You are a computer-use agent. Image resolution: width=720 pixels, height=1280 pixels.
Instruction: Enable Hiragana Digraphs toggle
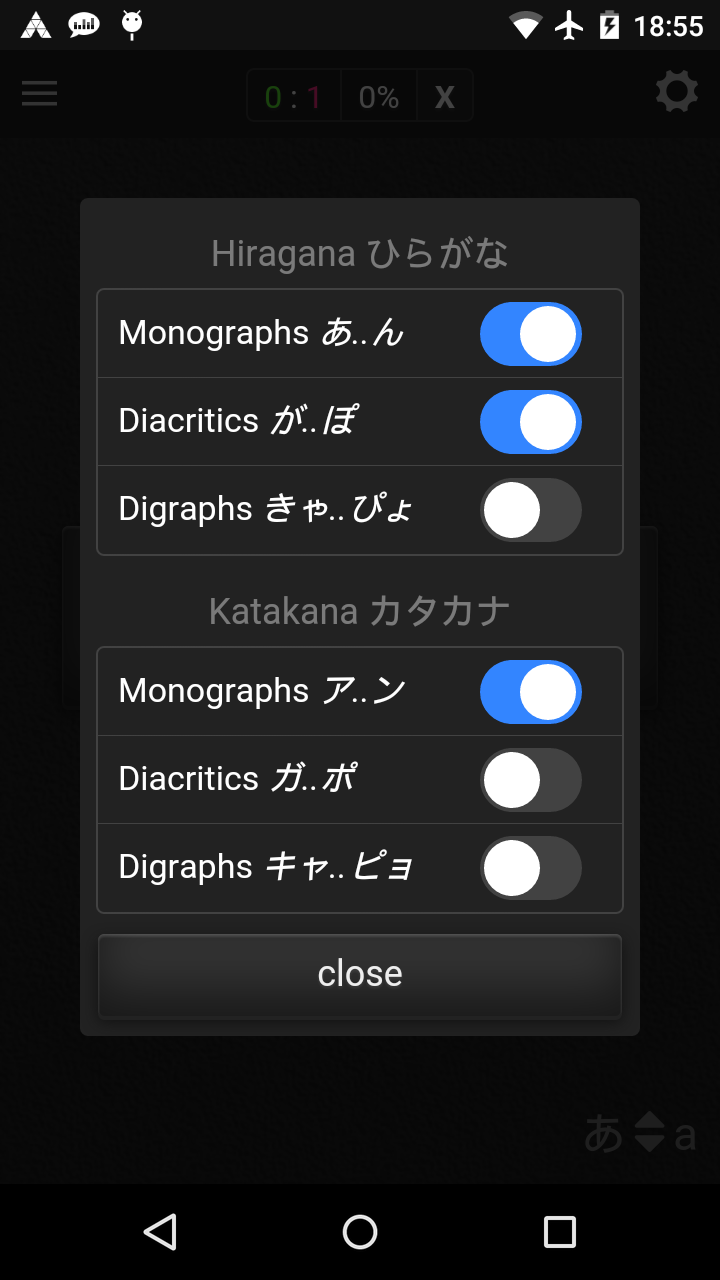click(x=530, y=510)
